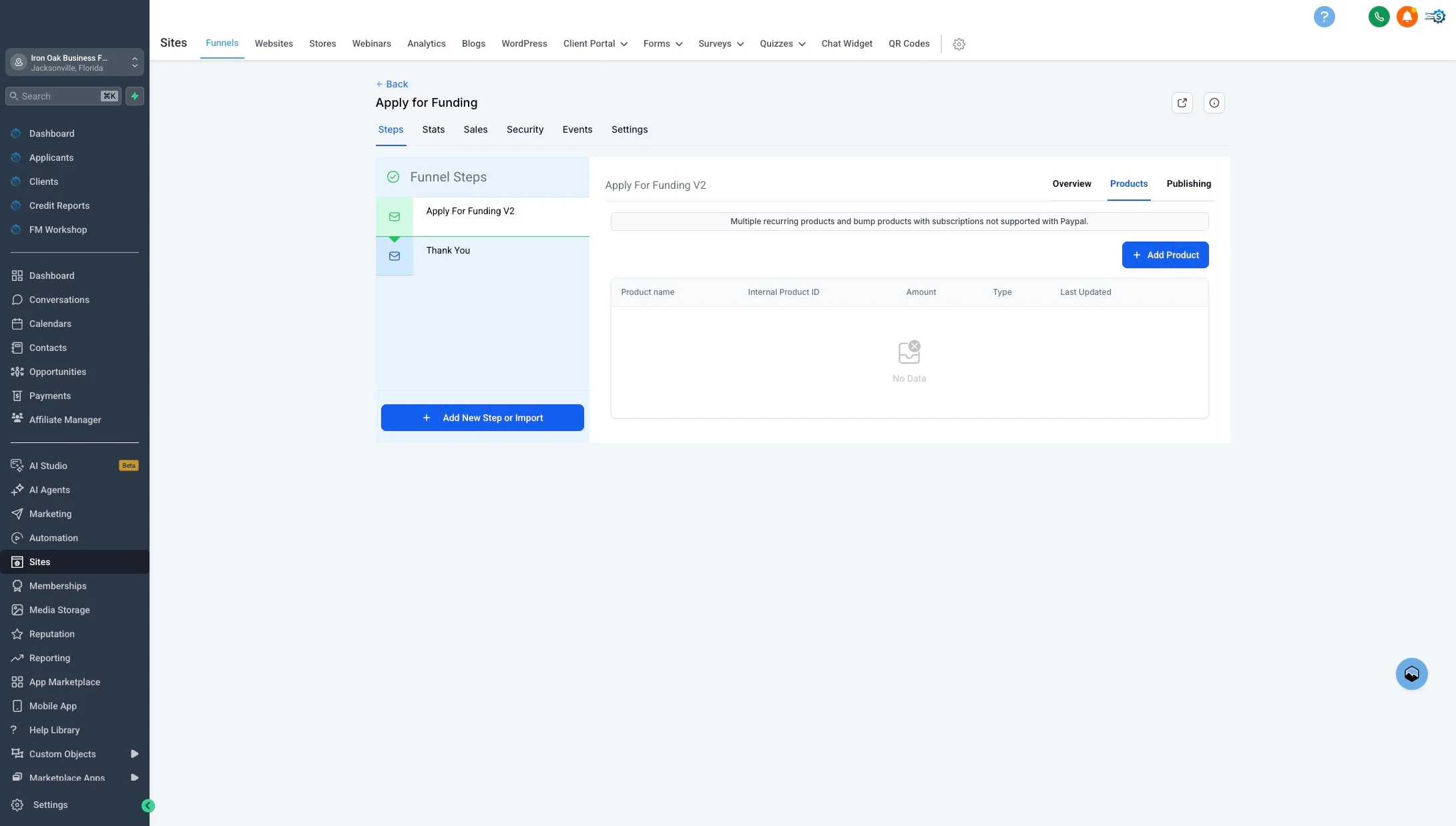Expand Iron Oak Business account switcher
The height and width of the screenshot is (826, 1456).
click(75, 62)
